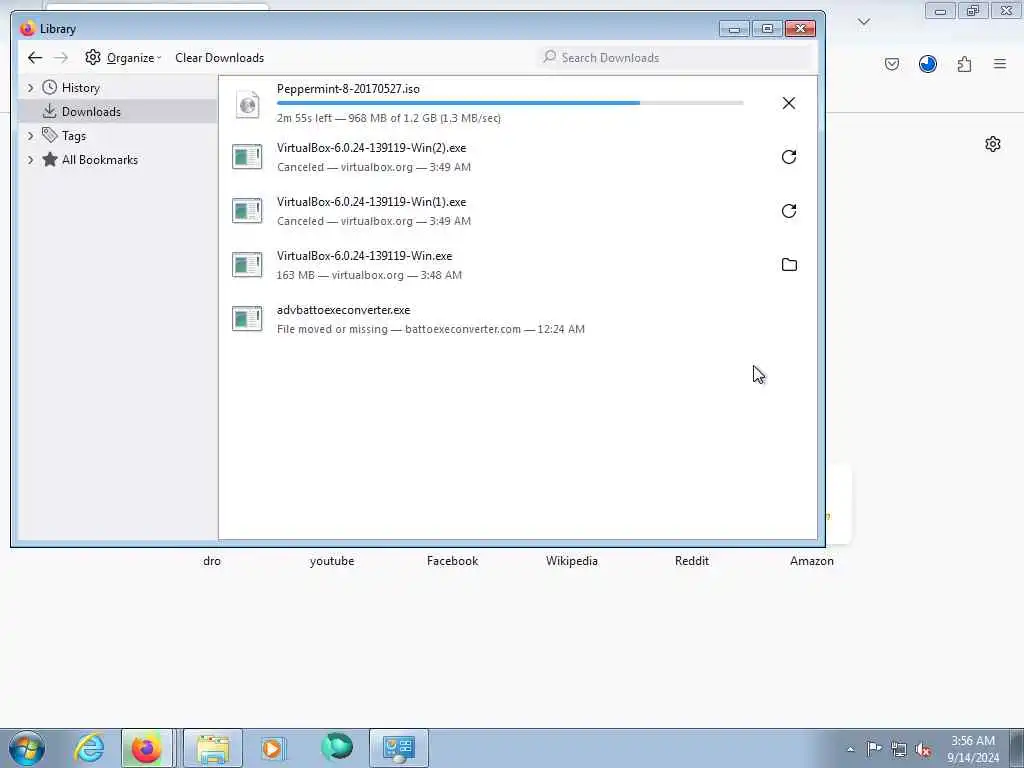Viewport: 1024px width, 768px height.
Task: Launch Internet Explorer from taskbar
Action: point(89,748)
